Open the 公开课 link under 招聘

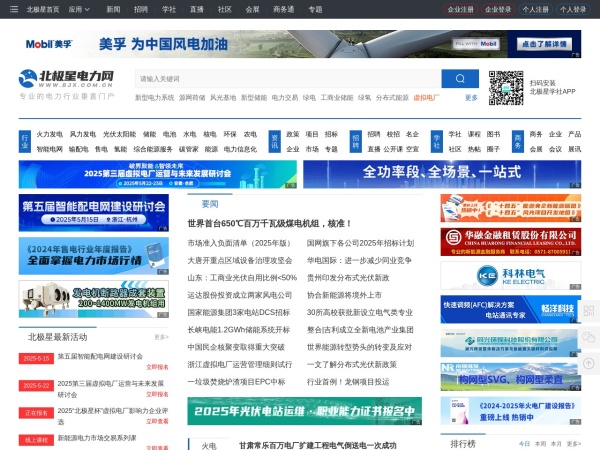[392, 149]
